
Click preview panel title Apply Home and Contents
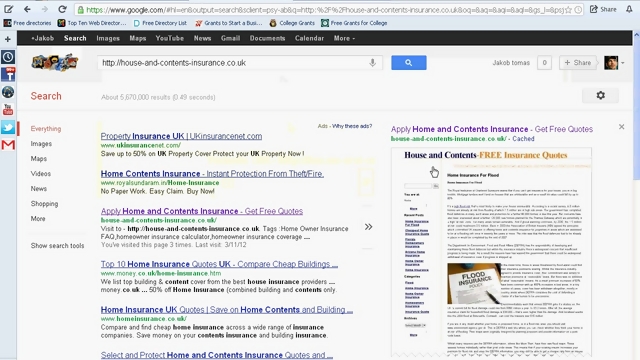(492, 129)
